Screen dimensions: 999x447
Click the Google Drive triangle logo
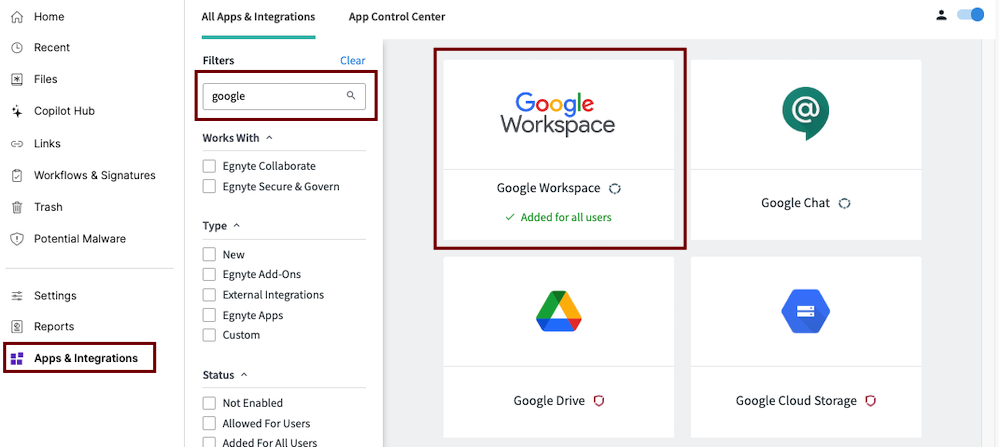tap(559, 311)
